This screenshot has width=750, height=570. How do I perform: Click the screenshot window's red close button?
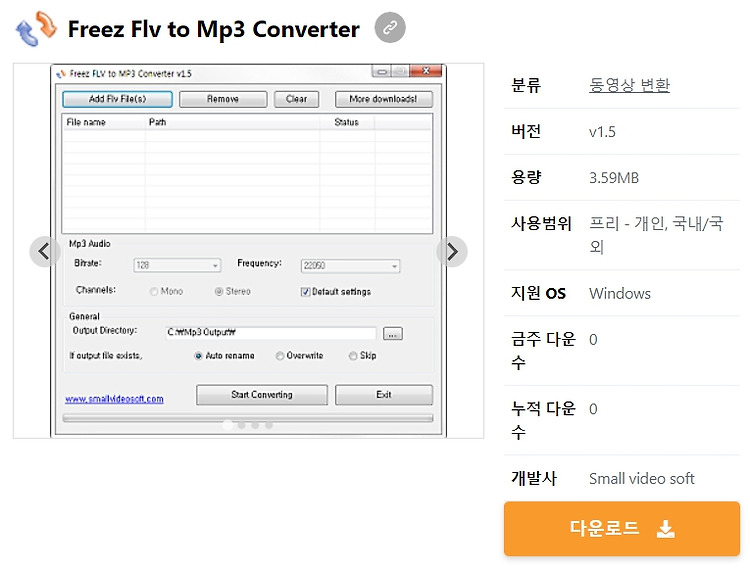point(426,71)
